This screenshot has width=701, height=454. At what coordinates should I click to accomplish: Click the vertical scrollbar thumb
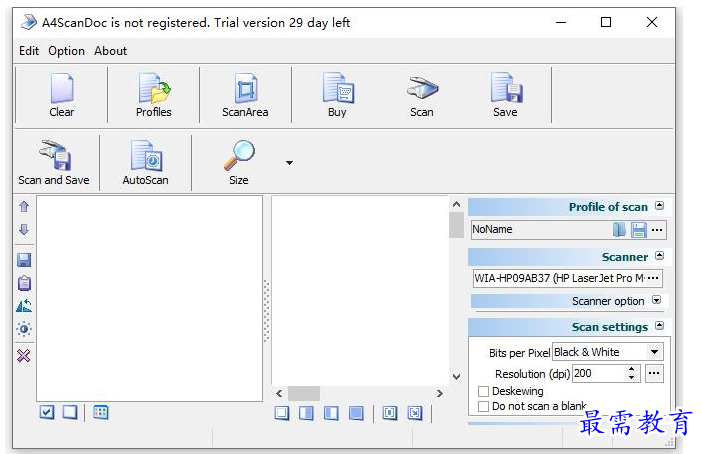[x=456, y=225]
